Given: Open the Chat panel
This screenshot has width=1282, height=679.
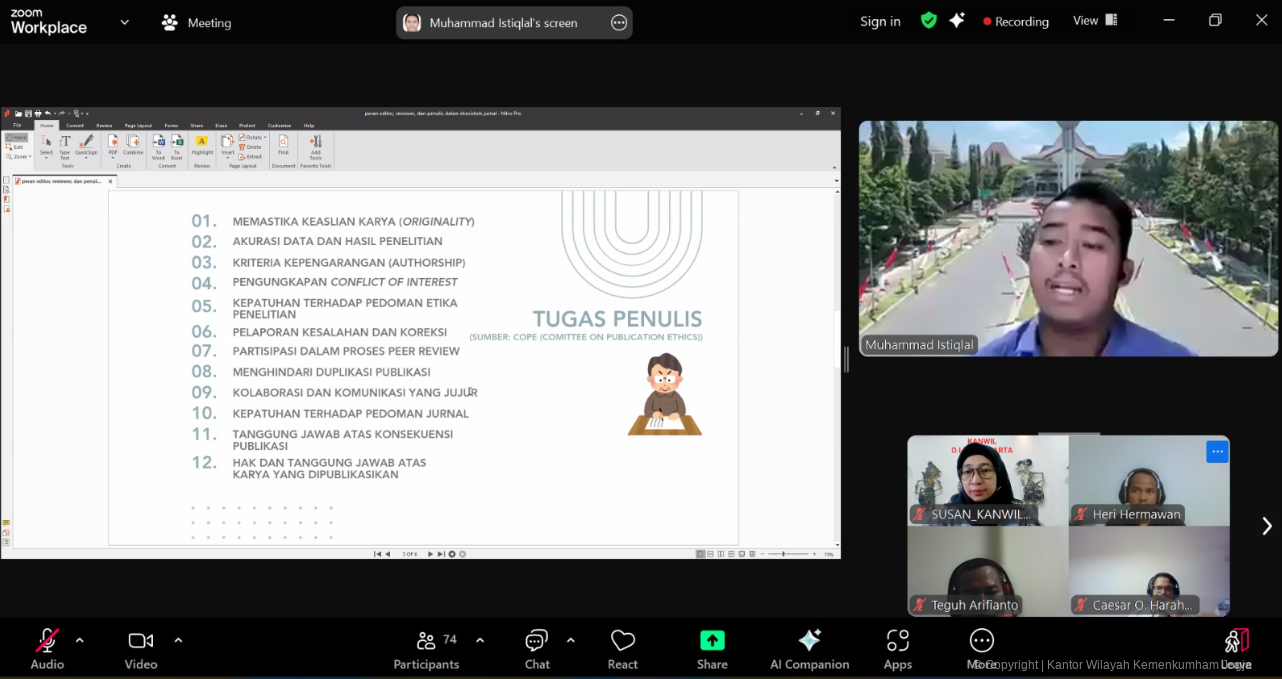Looking at the screenshot, I should point(537,641).
